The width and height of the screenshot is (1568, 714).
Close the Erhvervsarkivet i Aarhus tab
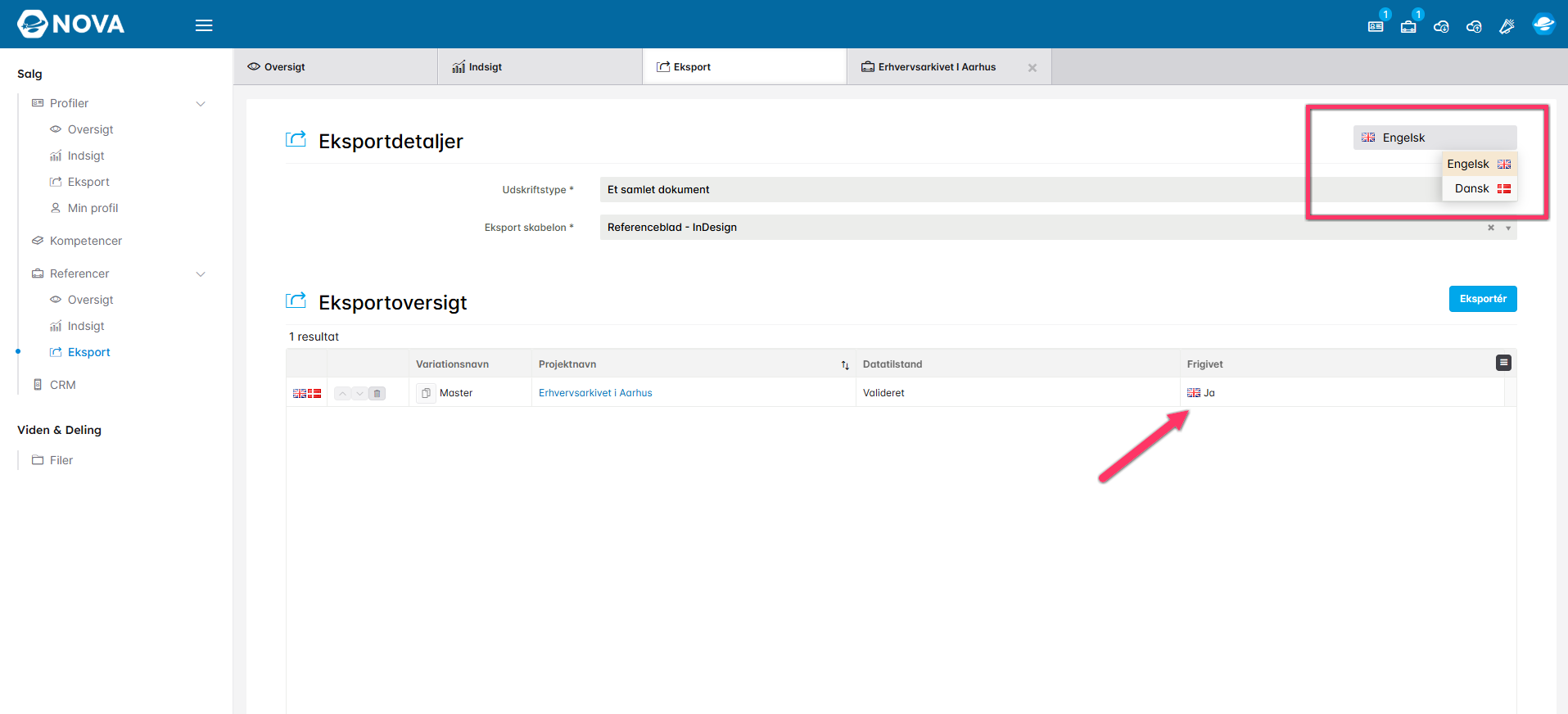(1033, 68)
